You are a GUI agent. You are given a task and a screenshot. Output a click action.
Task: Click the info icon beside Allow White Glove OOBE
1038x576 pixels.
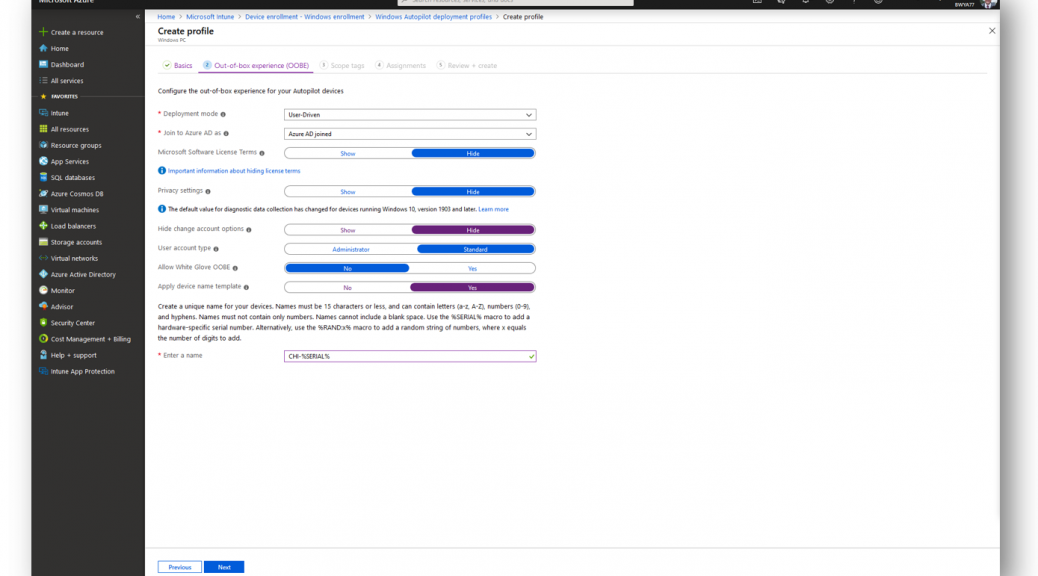pyautogui.click(x=235, y=268)
